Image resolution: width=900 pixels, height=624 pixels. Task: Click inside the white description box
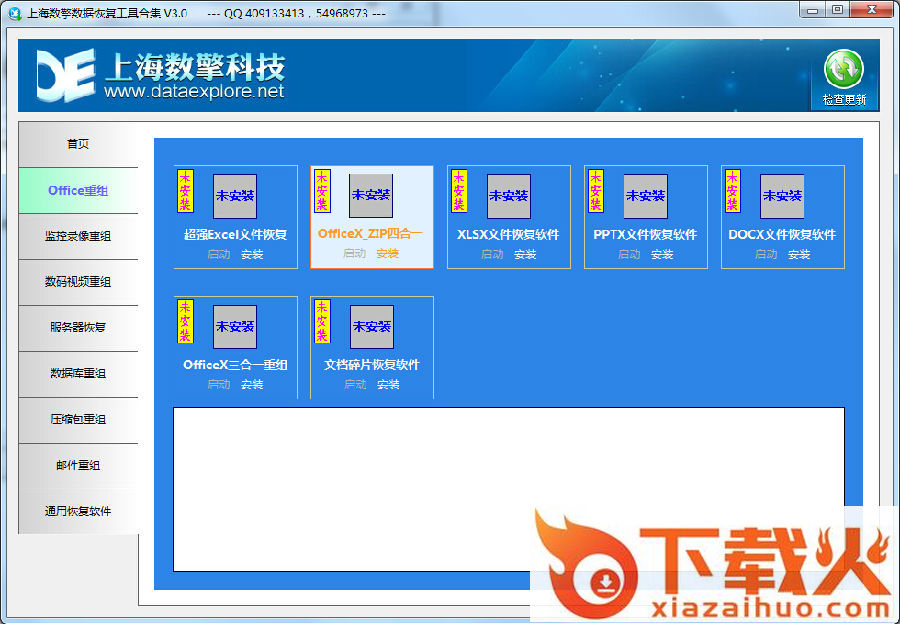509,489
